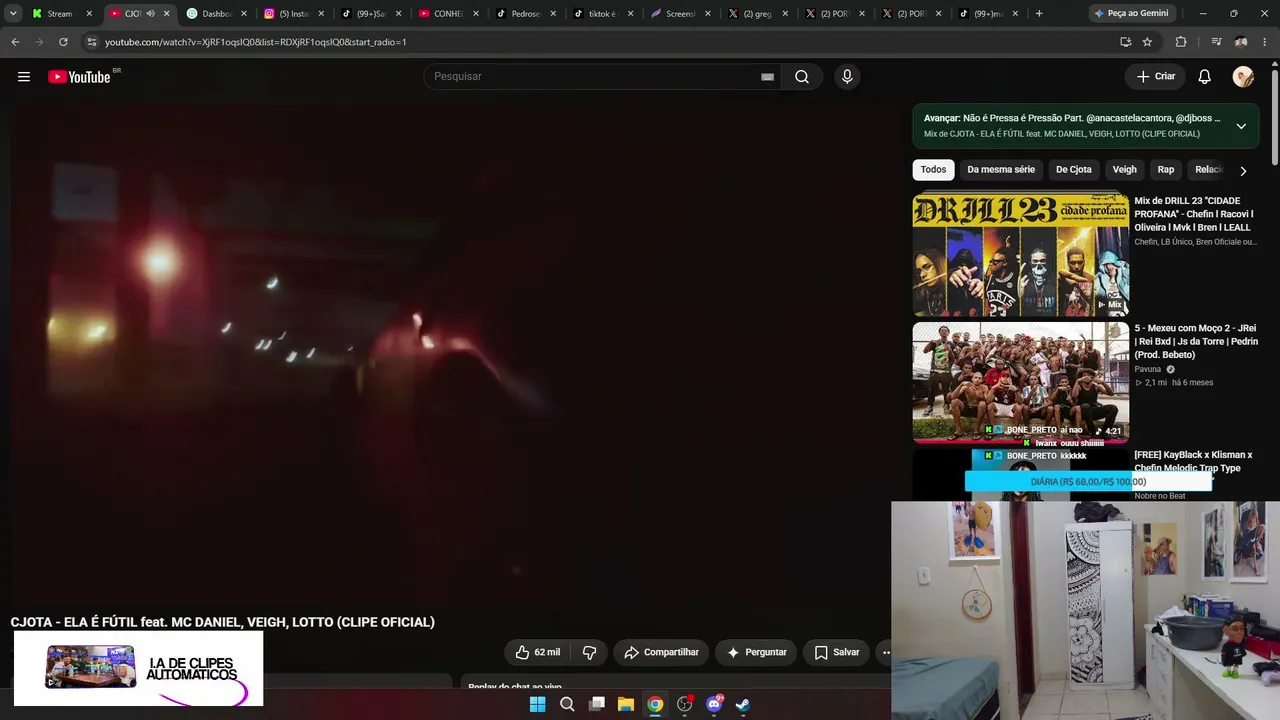Open a new browser tab
This screenshot has height=720, width=1280.
(1039, 14)
